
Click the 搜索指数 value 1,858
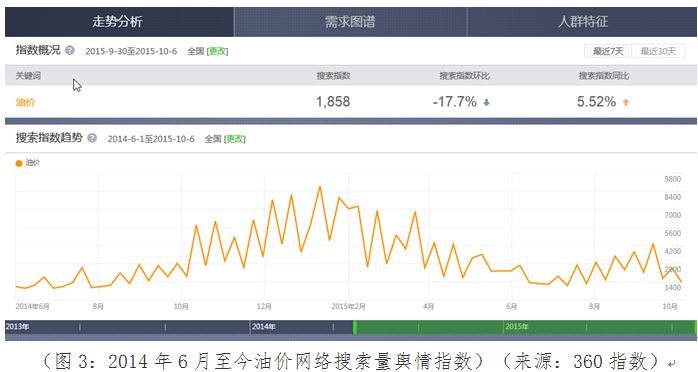333,102
